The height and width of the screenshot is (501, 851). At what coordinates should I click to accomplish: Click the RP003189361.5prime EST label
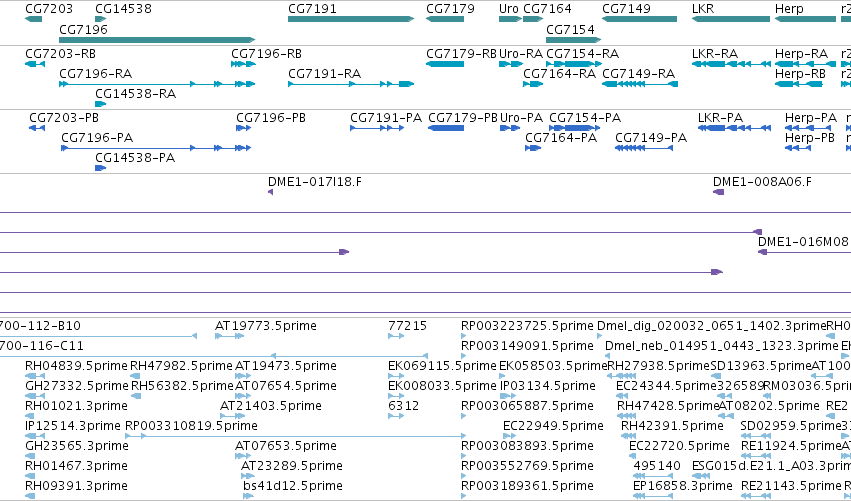[527, 486]
